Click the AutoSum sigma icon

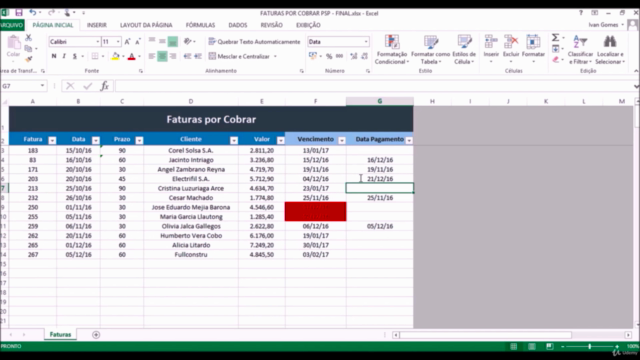pos(556,38)
